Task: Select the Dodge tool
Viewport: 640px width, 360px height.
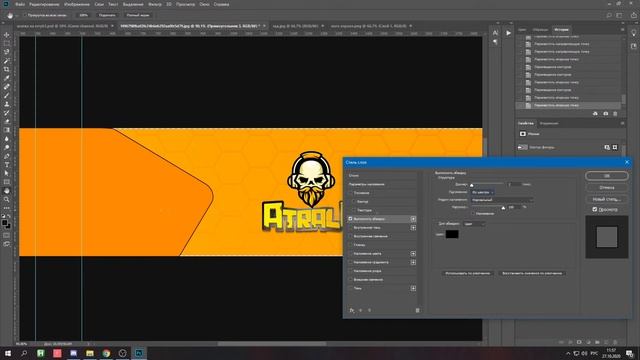Action: tap(7, 147)
